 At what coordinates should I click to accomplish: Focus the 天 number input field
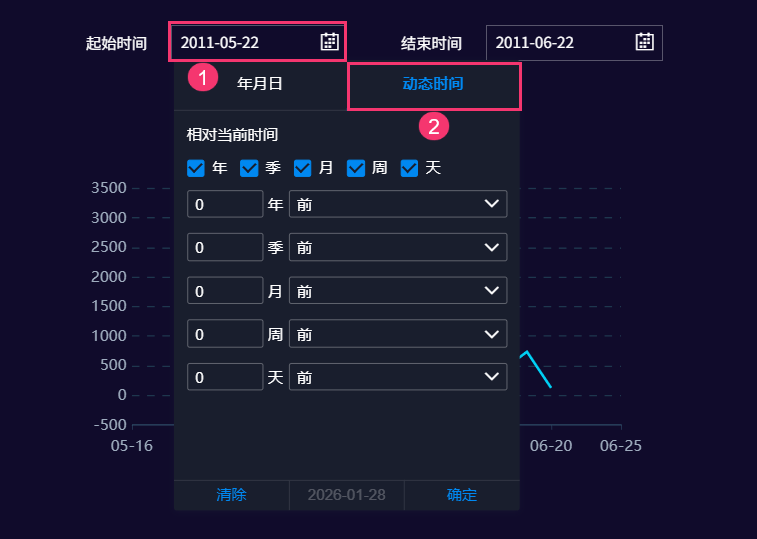point(225,377)
